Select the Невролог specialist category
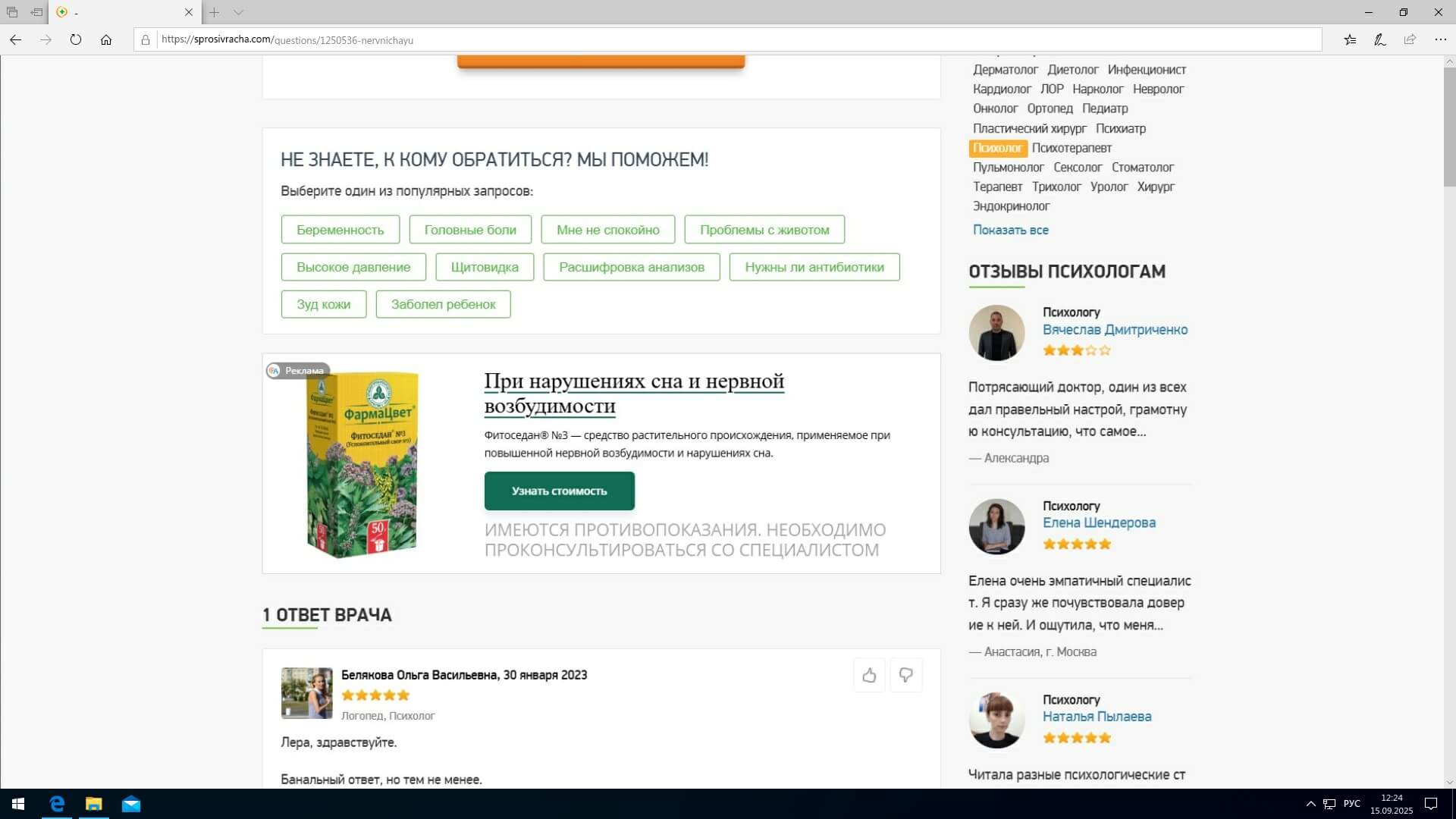1456x819 pixels. pos(1157,89)
